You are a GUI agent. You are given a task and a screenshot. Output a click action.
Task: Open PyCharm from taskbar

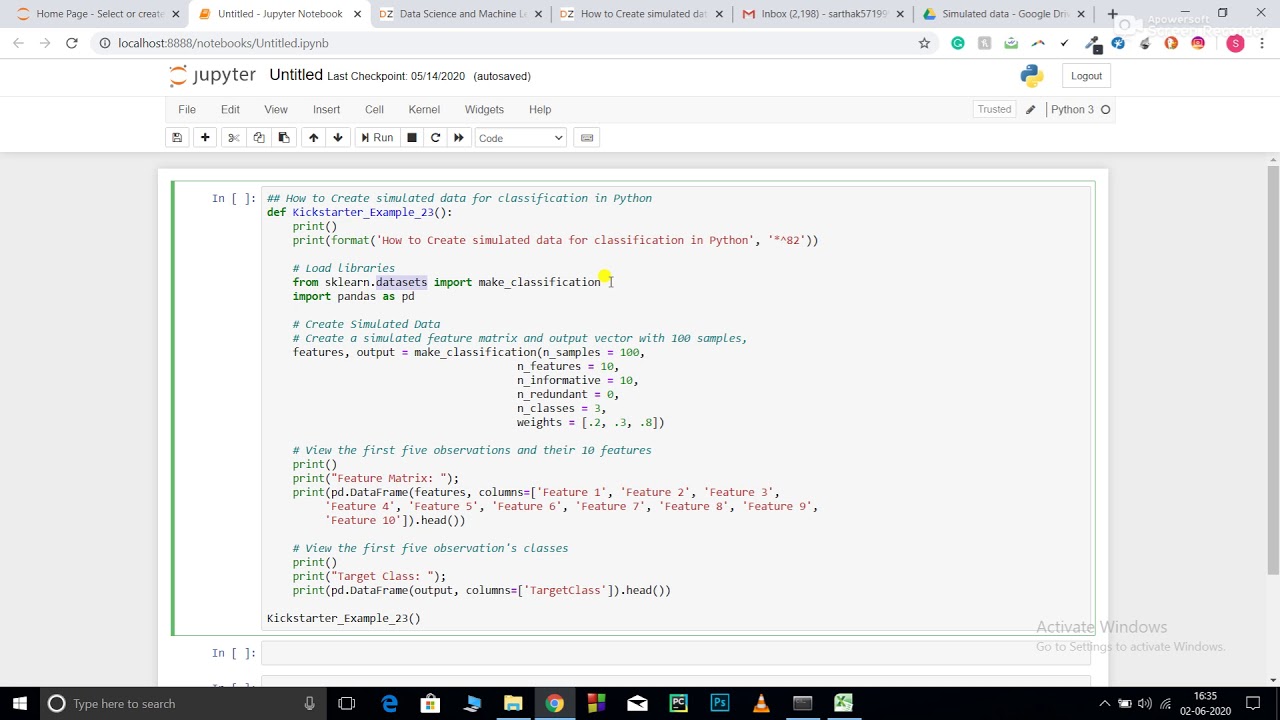click(x=679, y=703)
